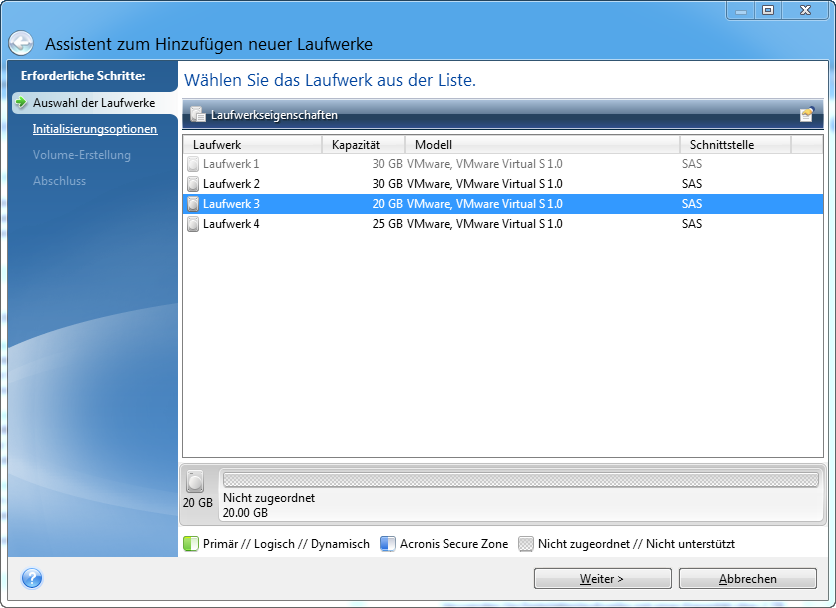Select the Auswahl der Laufwerke step

[x=93, y=103]
